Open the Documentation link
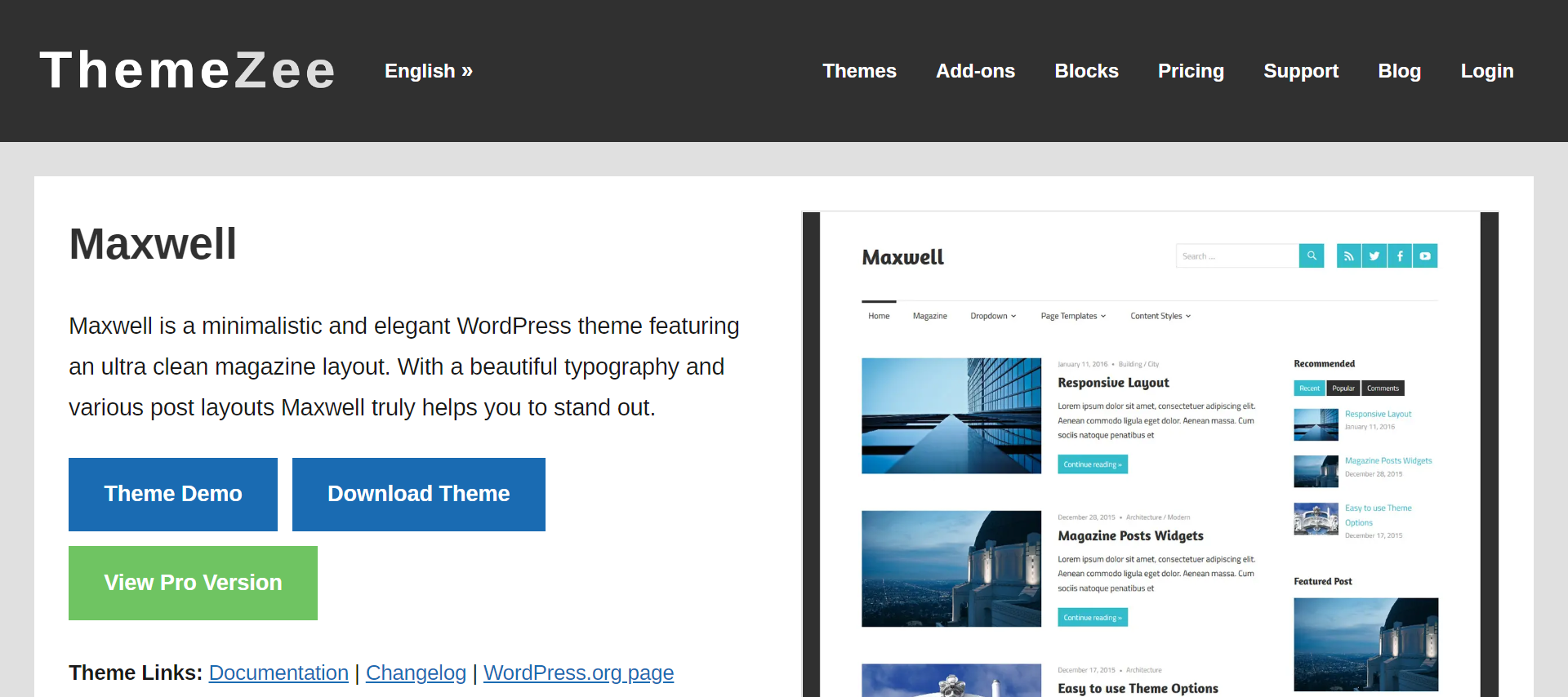The image size is (1568, 697). [x=278, y=673]
